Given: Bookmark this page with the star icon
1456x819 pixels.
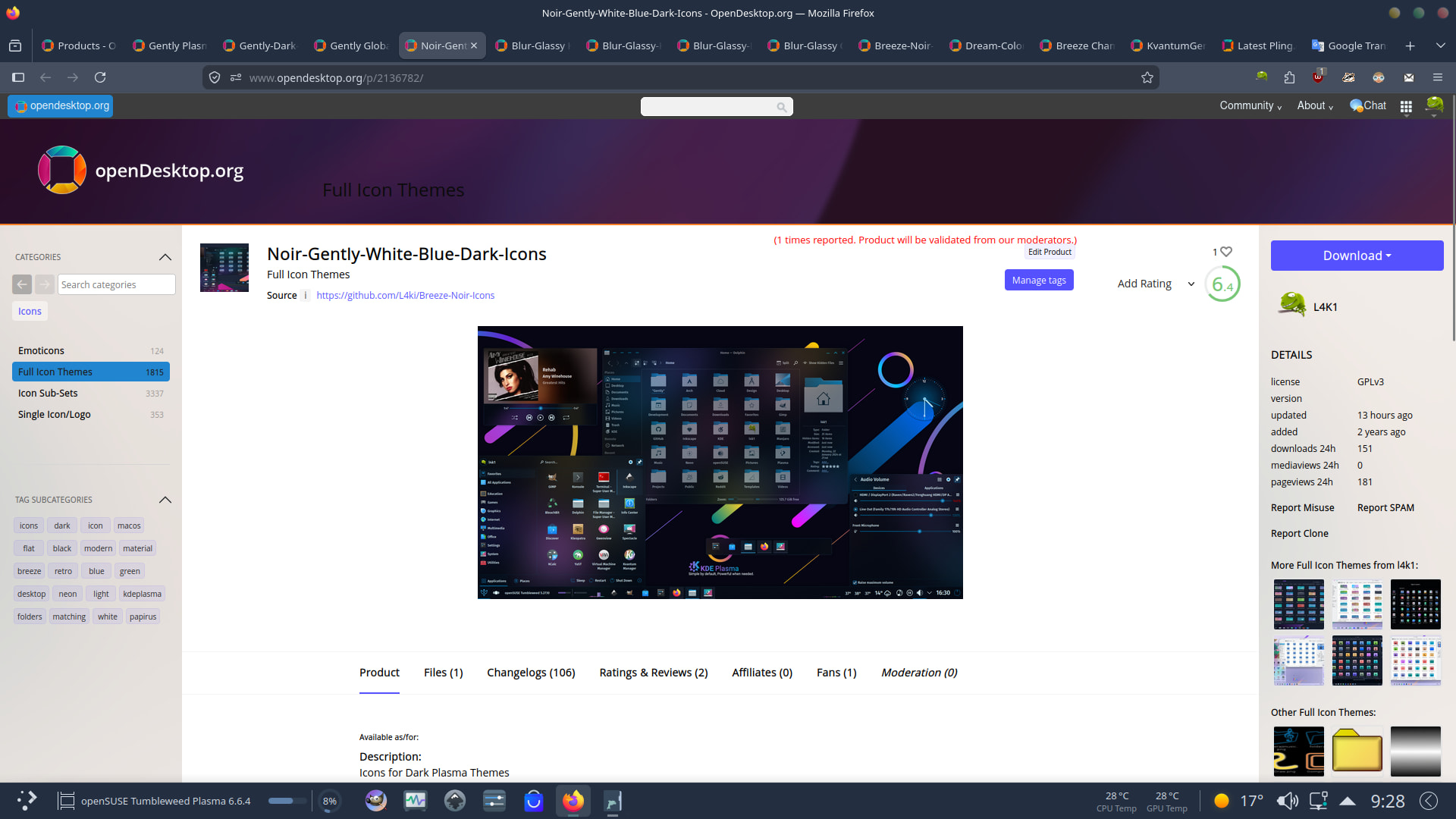Looking at the screenshot, I should (1147, 77).
